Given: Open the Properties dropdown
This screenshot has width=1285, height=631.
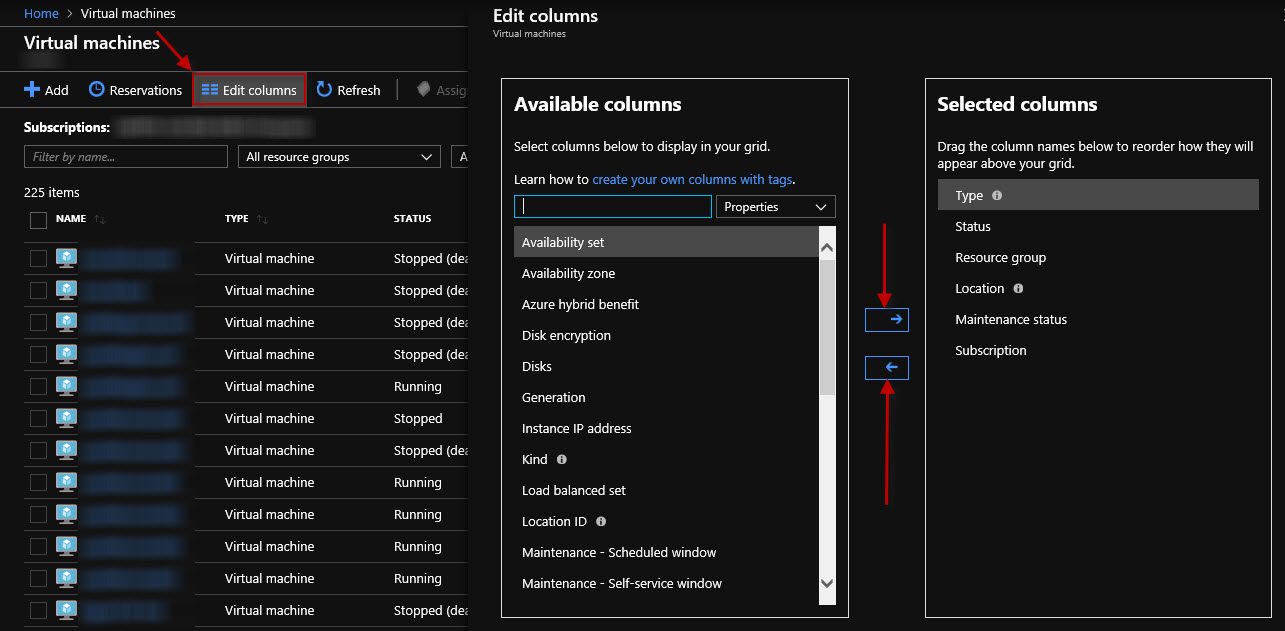Looking at the screenshot, I should (x=776, y=207).
